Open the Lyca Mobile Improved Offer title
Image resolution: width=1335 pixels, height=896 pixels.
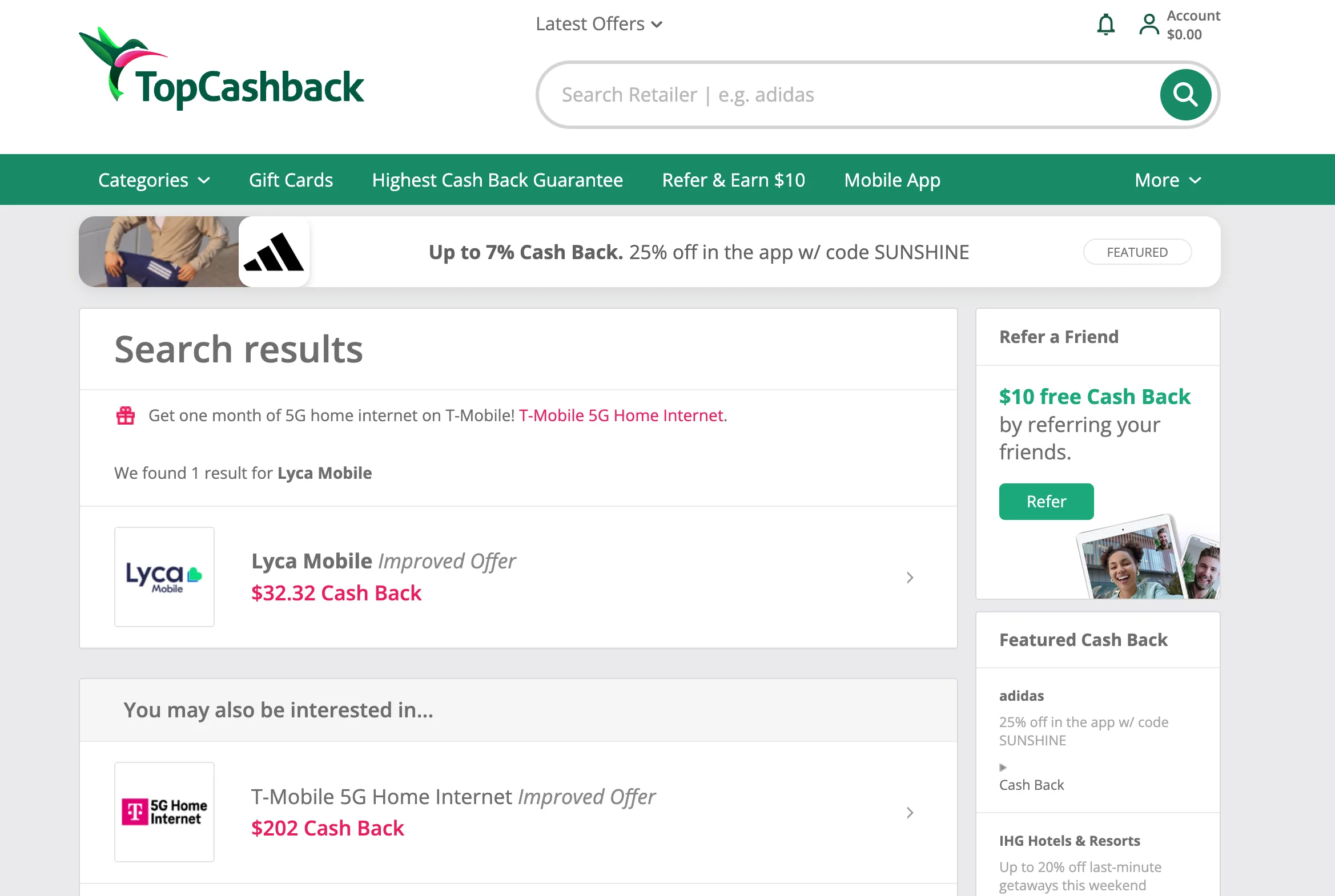pos(384,561)
